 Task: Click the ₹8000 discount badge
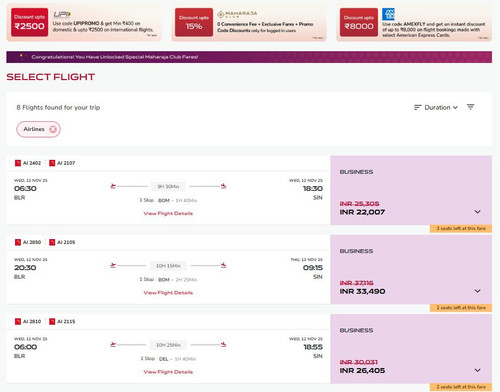pos(359,22)
